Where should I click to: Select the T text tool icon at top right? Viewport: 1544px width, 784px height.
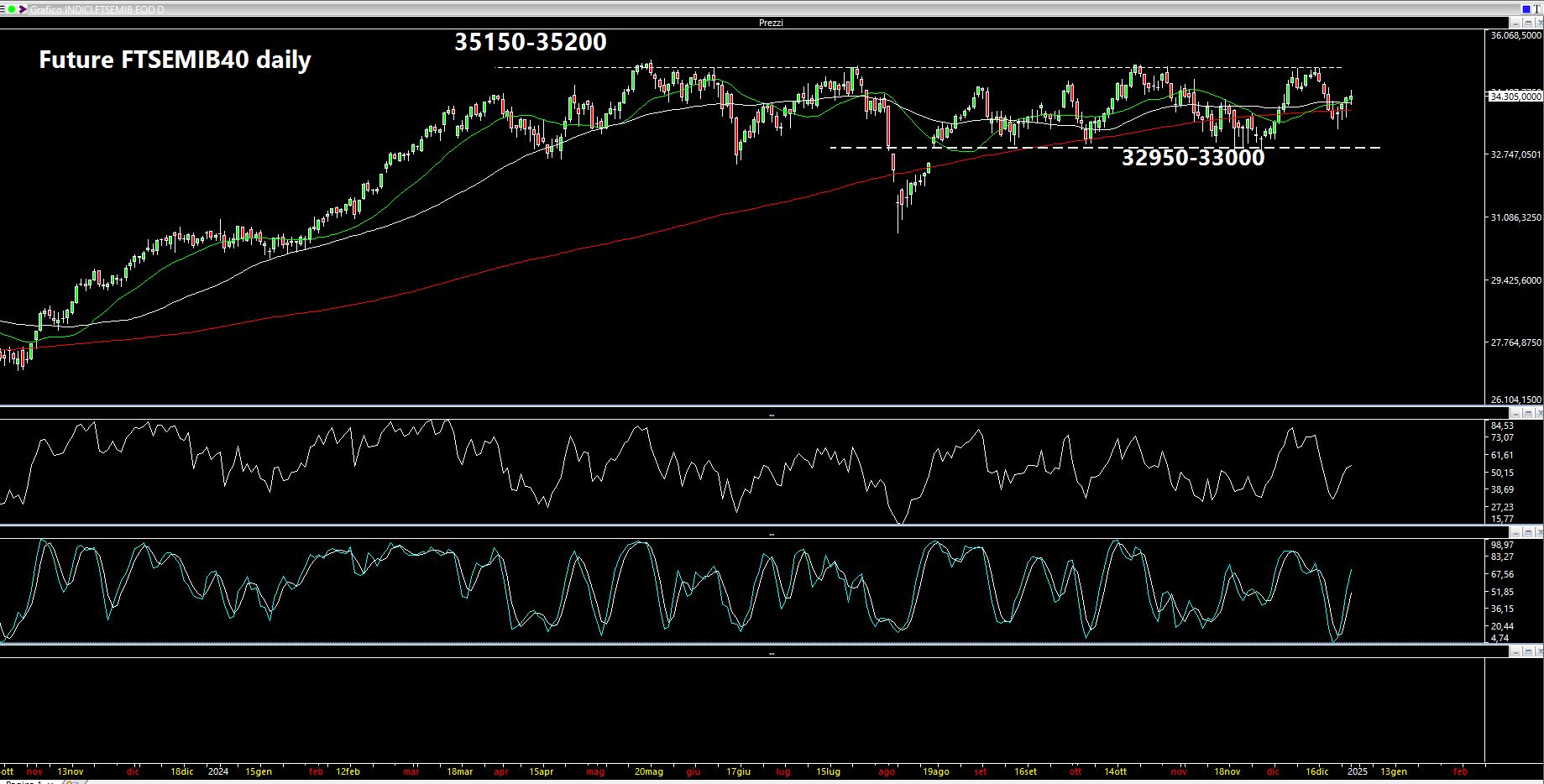click(1537, 9)
